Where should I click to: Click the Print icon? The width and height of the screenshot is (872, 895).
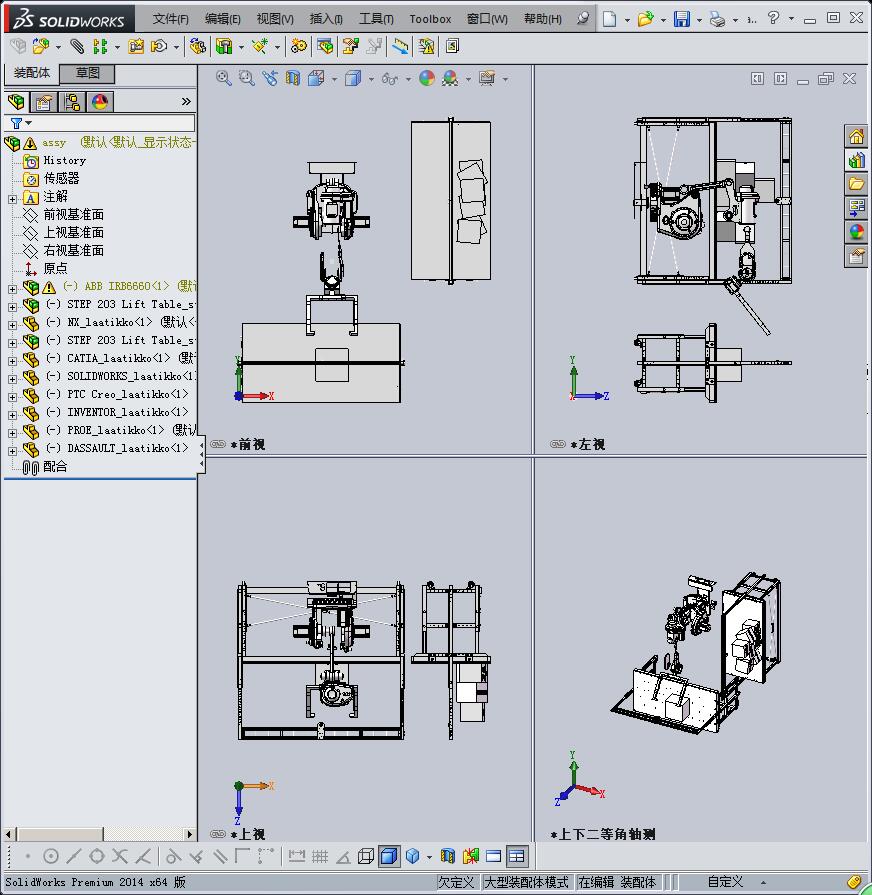point(717,19)
